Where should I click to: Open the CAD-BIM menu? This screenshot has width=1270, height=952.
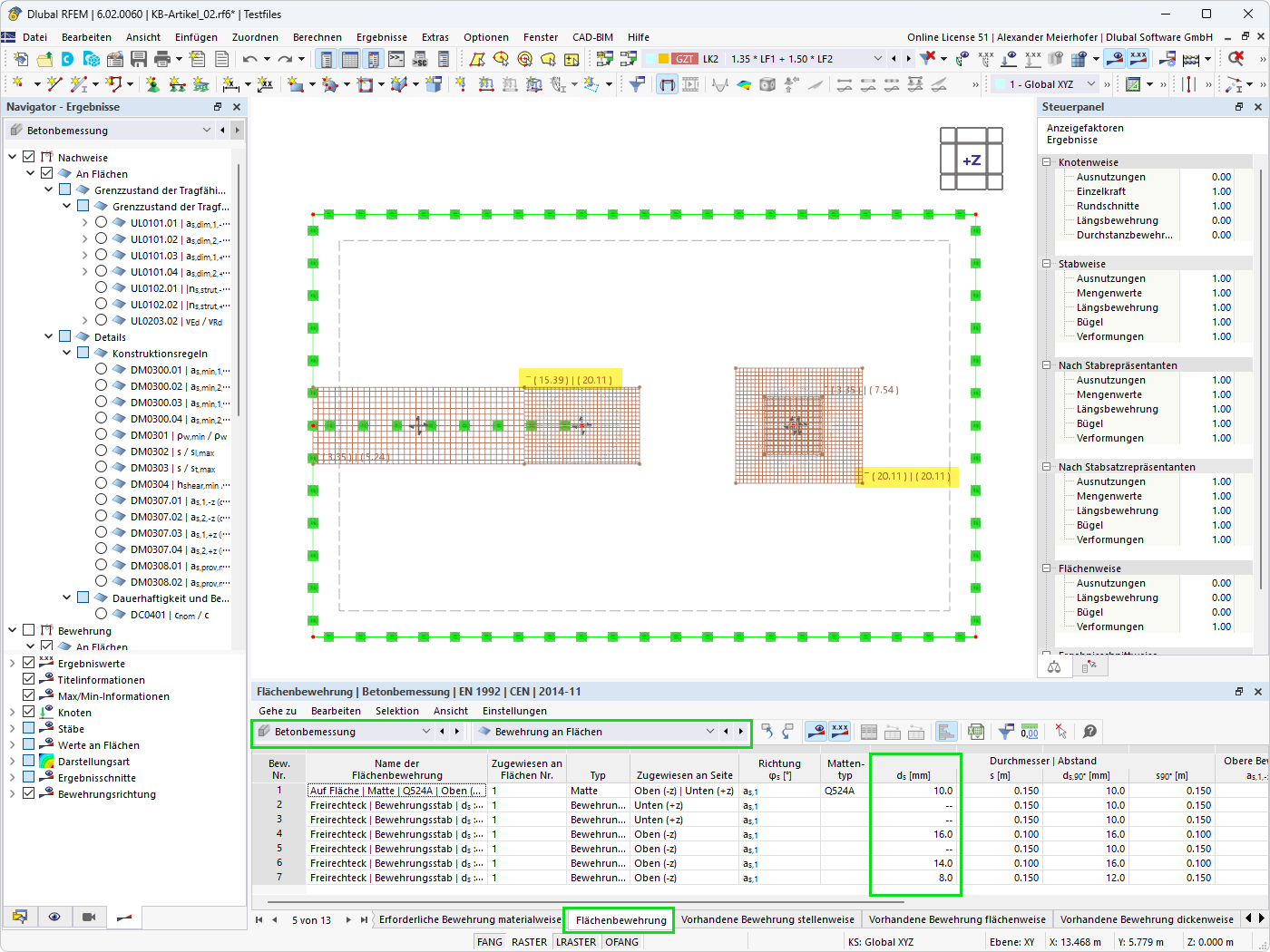coord(592,37)
